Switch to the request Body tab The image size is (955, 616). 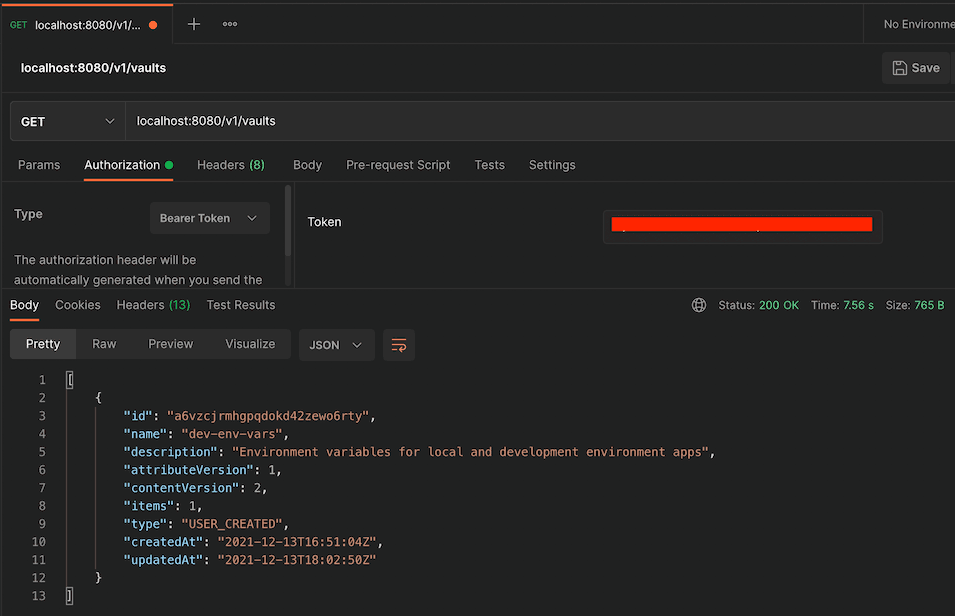(307, 165)
